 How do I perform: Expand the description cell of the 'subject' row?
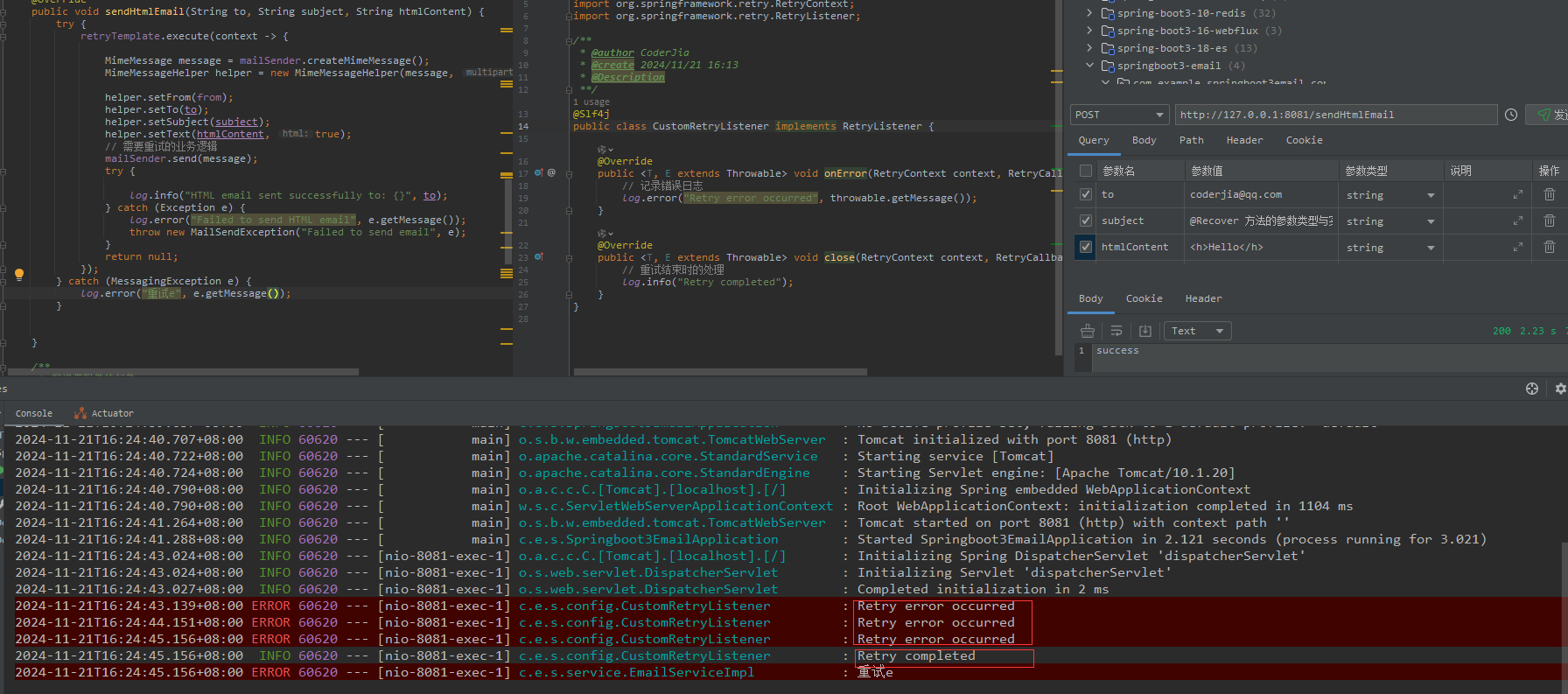[1518, 221]
